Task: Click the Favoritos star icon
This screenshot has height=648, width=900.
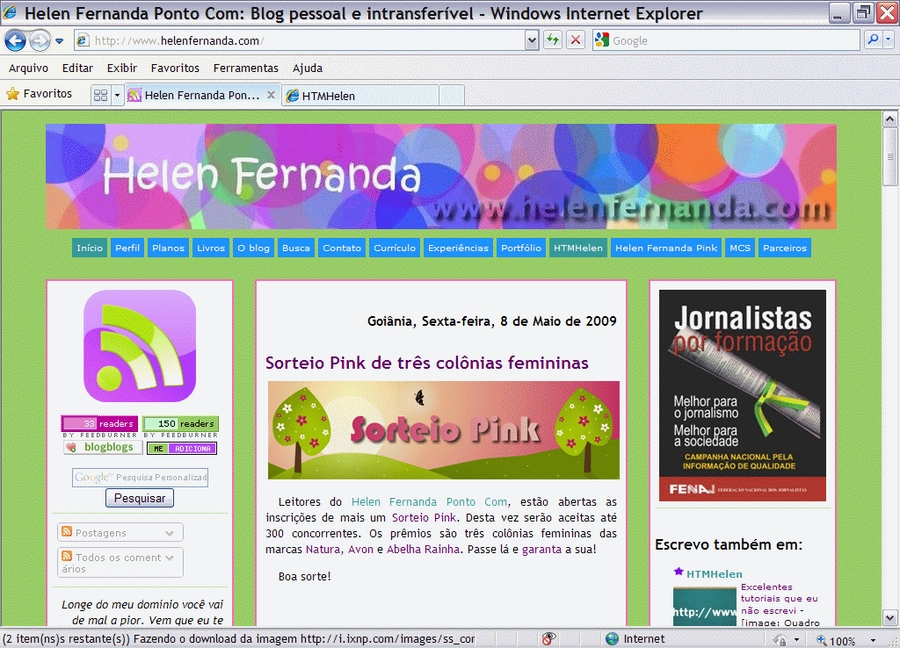Action: click(x=19, y=93)
